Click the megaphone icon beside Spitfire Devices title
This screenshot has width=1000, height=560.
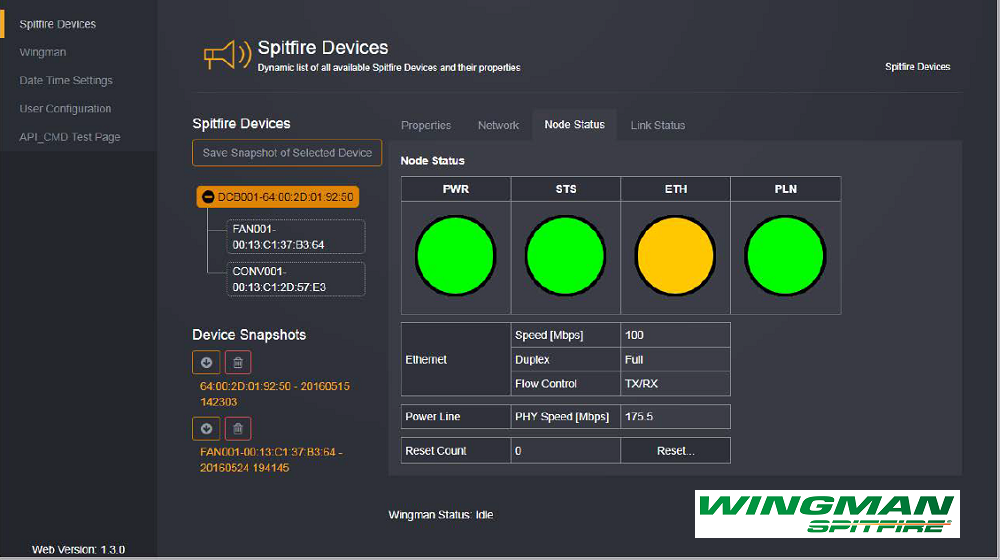coord(227,55)
